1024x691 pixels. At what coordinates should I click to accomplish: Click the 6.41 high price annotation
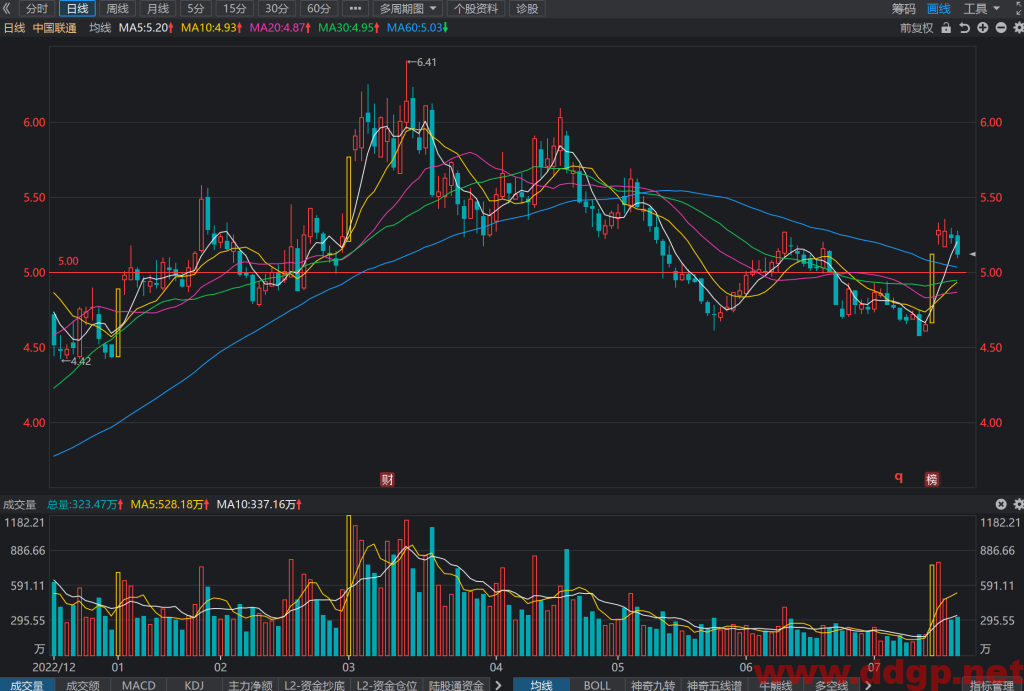point(422,62)
